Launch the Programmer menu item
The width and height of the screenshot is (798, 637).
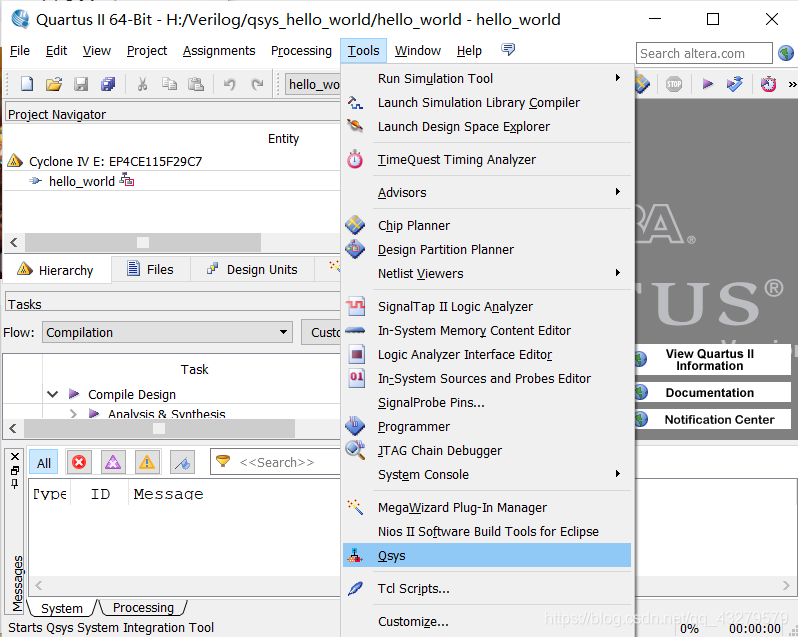487,426
